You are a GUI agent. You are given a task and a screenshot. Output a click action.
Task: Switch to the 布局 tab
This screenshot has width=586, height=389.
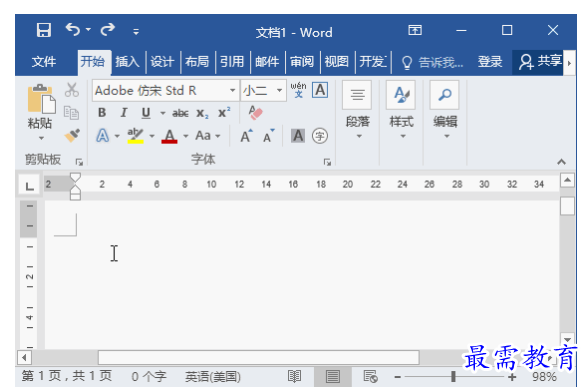(x=197, y=62)
